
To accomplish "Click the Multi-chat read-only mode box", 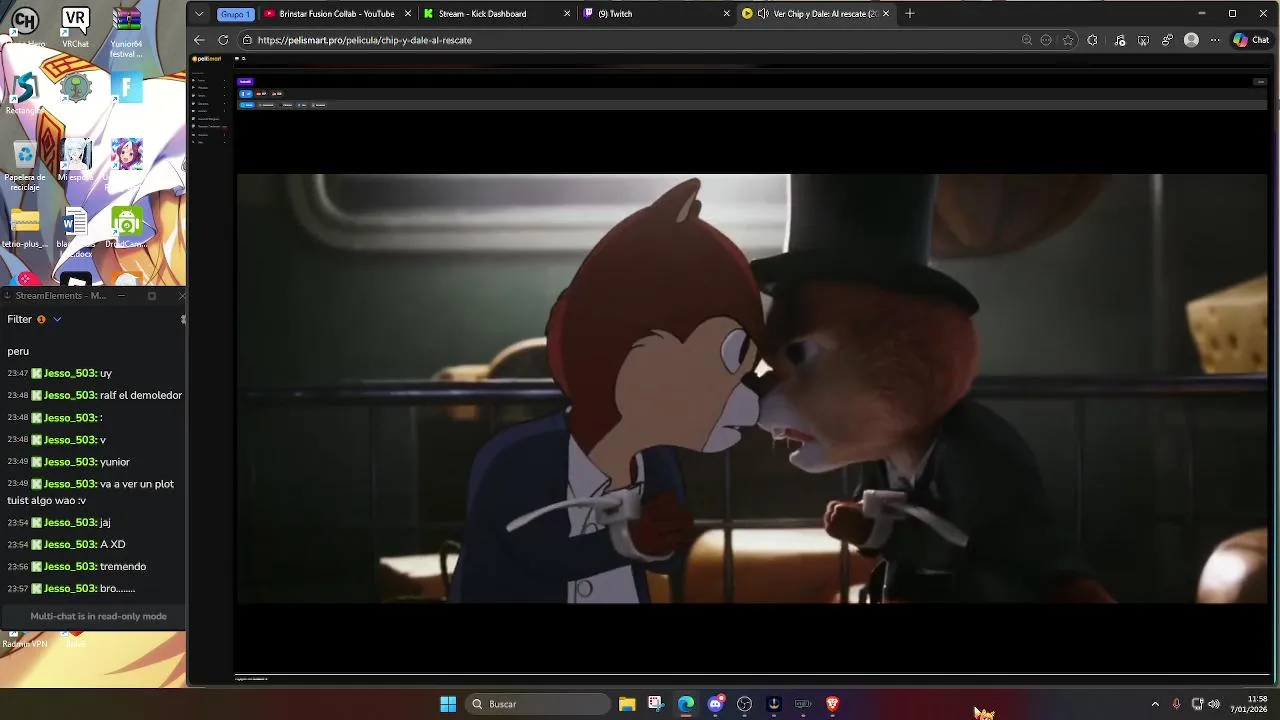I will click(98, 616).
